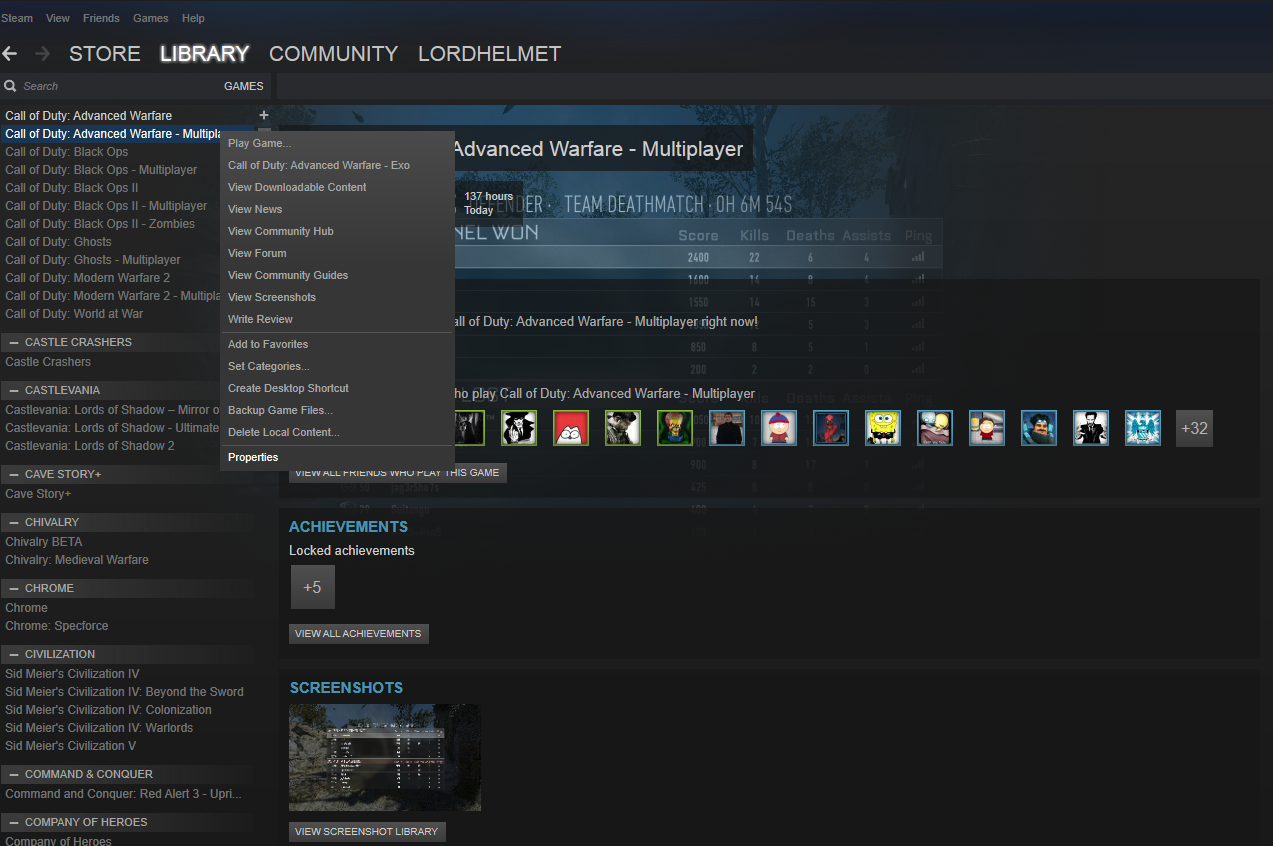Select Sid Meier's Civilization V

(x=70, y=746)
